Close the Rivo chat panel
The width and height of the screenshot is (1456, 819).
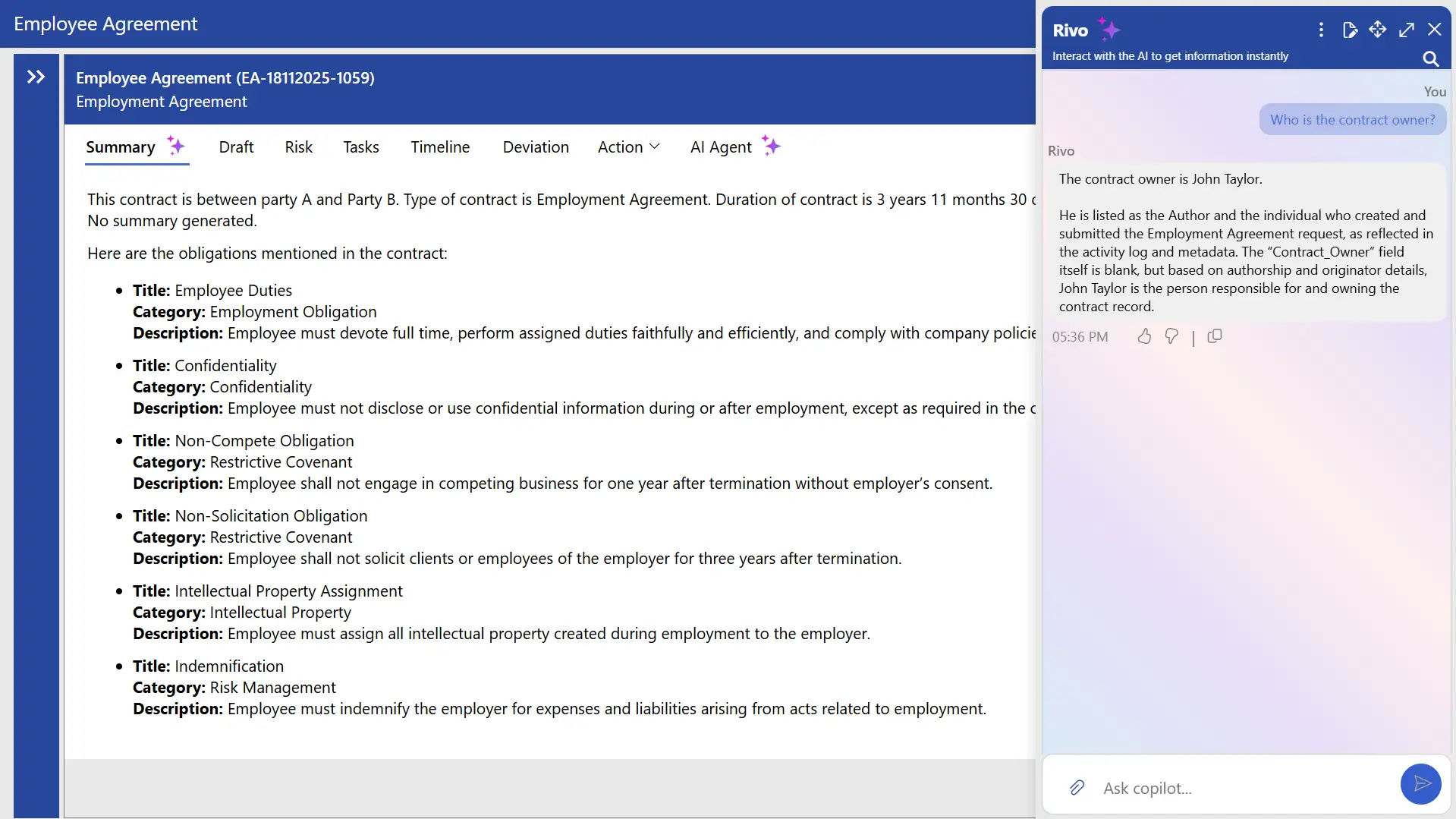coord(1435,29)
